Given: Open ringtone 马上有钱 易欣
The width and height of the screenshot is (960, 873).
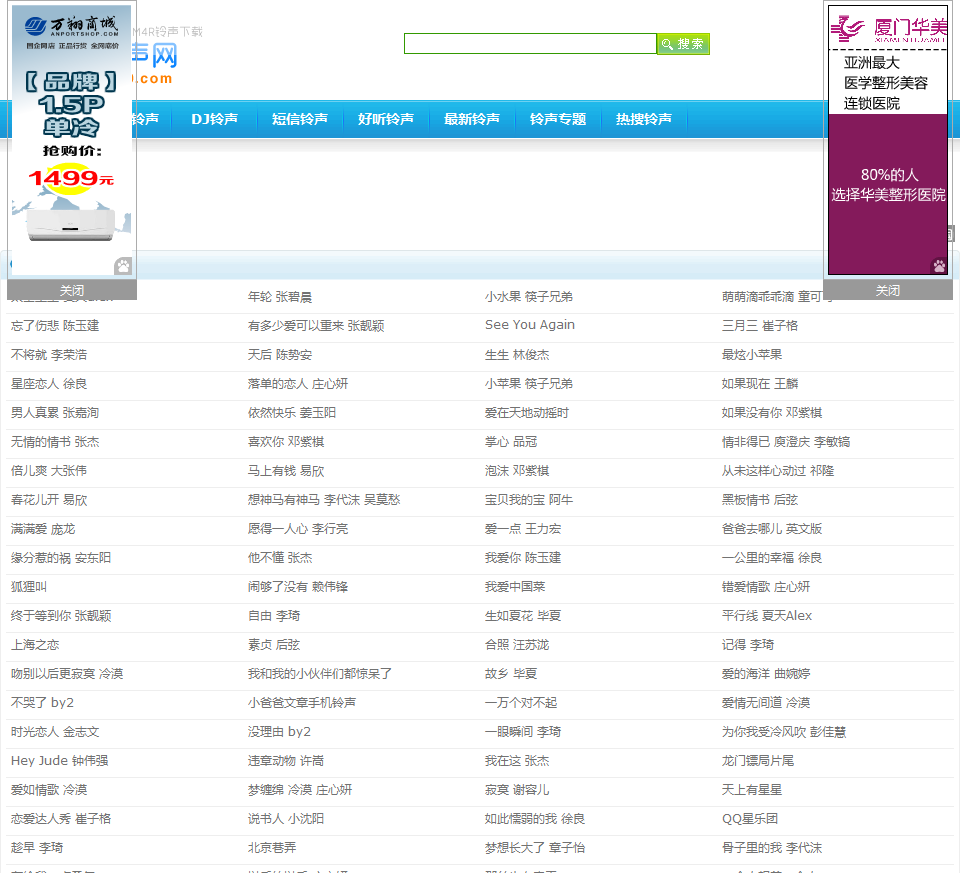Looking at the screenshot, I should click(x=286, y=471).
